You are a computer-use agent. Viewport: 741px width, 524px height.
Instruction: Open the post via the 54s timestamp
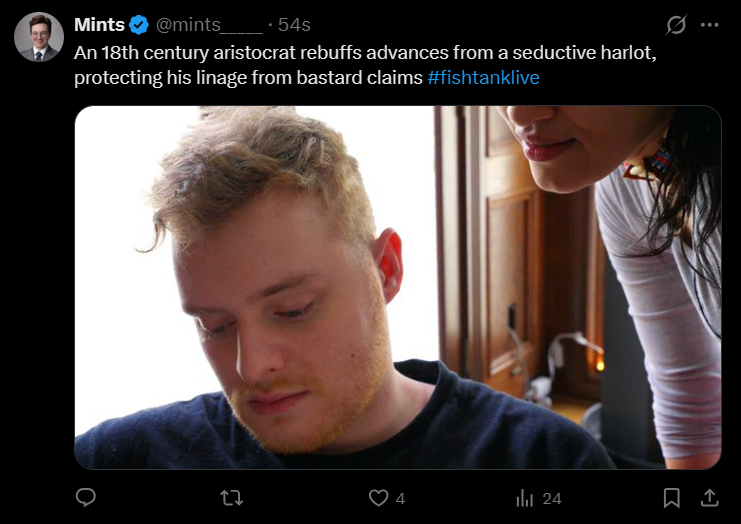coord(294,25)
